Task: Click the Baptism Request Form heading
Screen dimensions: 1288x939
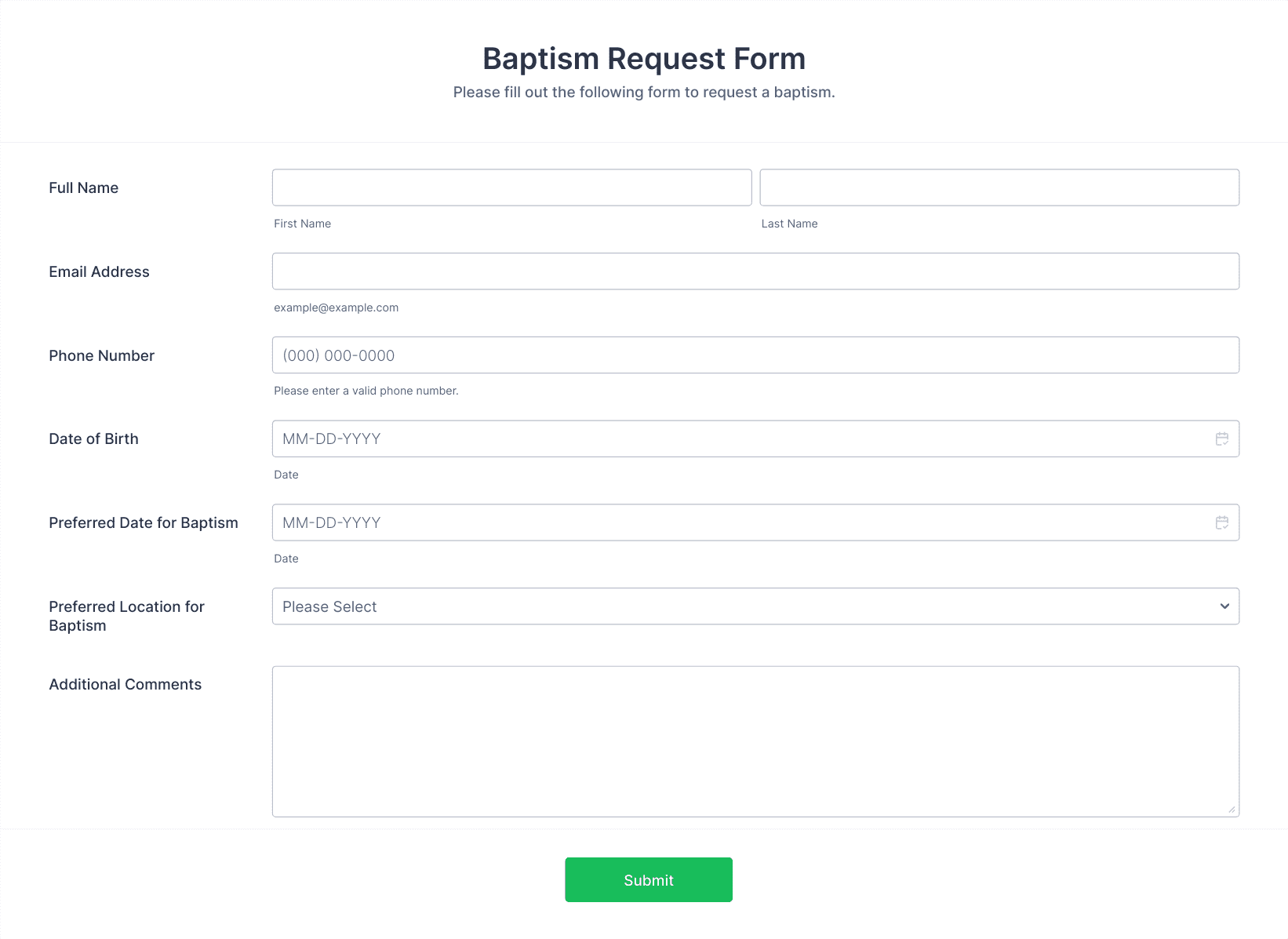Action: pos(644,59)
